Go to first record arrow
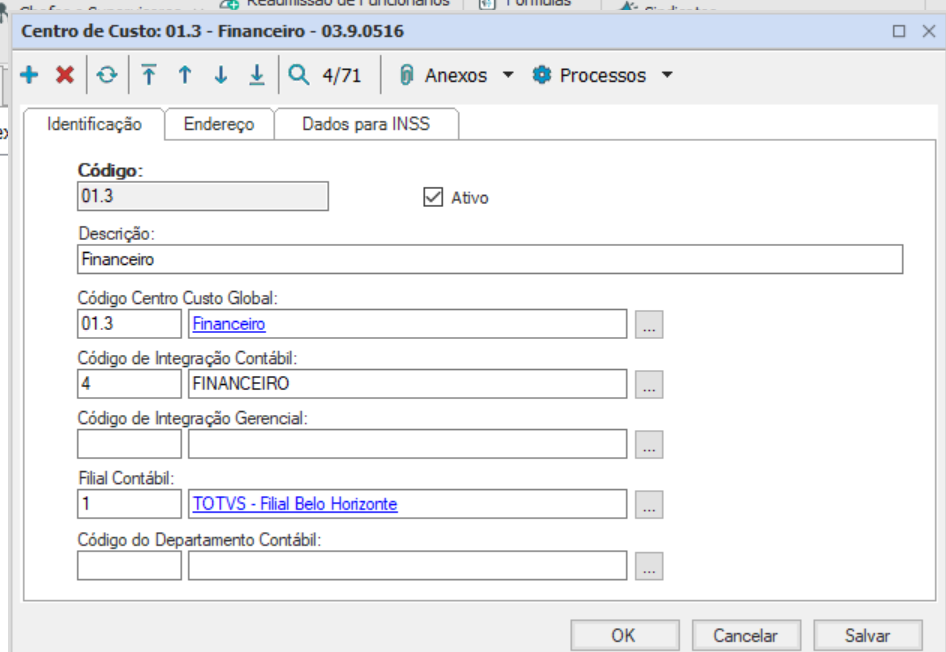 point(148,75)
